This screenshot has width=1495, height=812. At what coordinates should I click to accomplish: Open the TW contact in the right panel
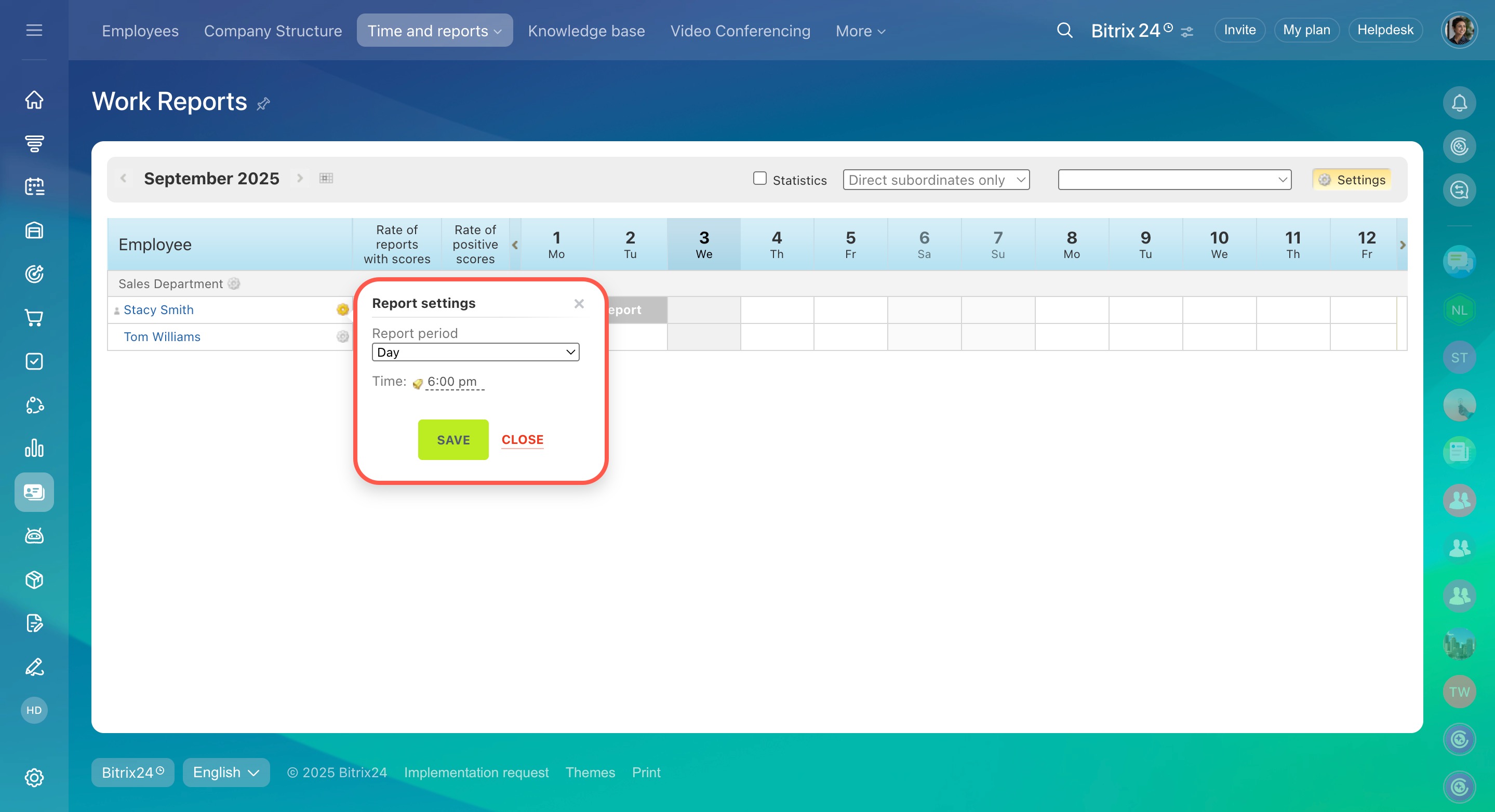click(1459, 692)
